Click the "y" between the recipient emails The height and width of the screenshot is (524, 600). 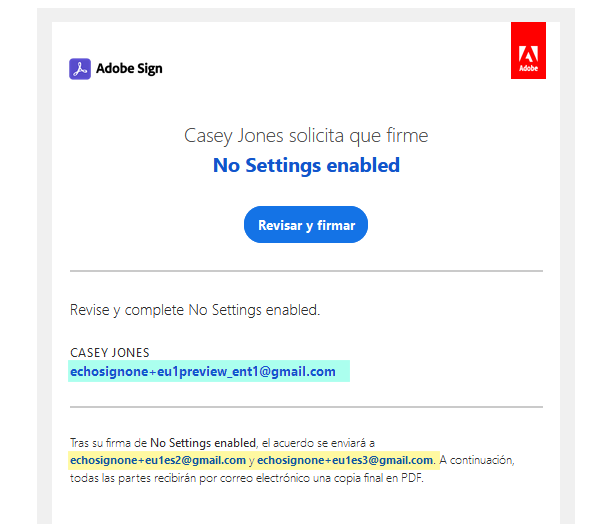coord(251,460)
